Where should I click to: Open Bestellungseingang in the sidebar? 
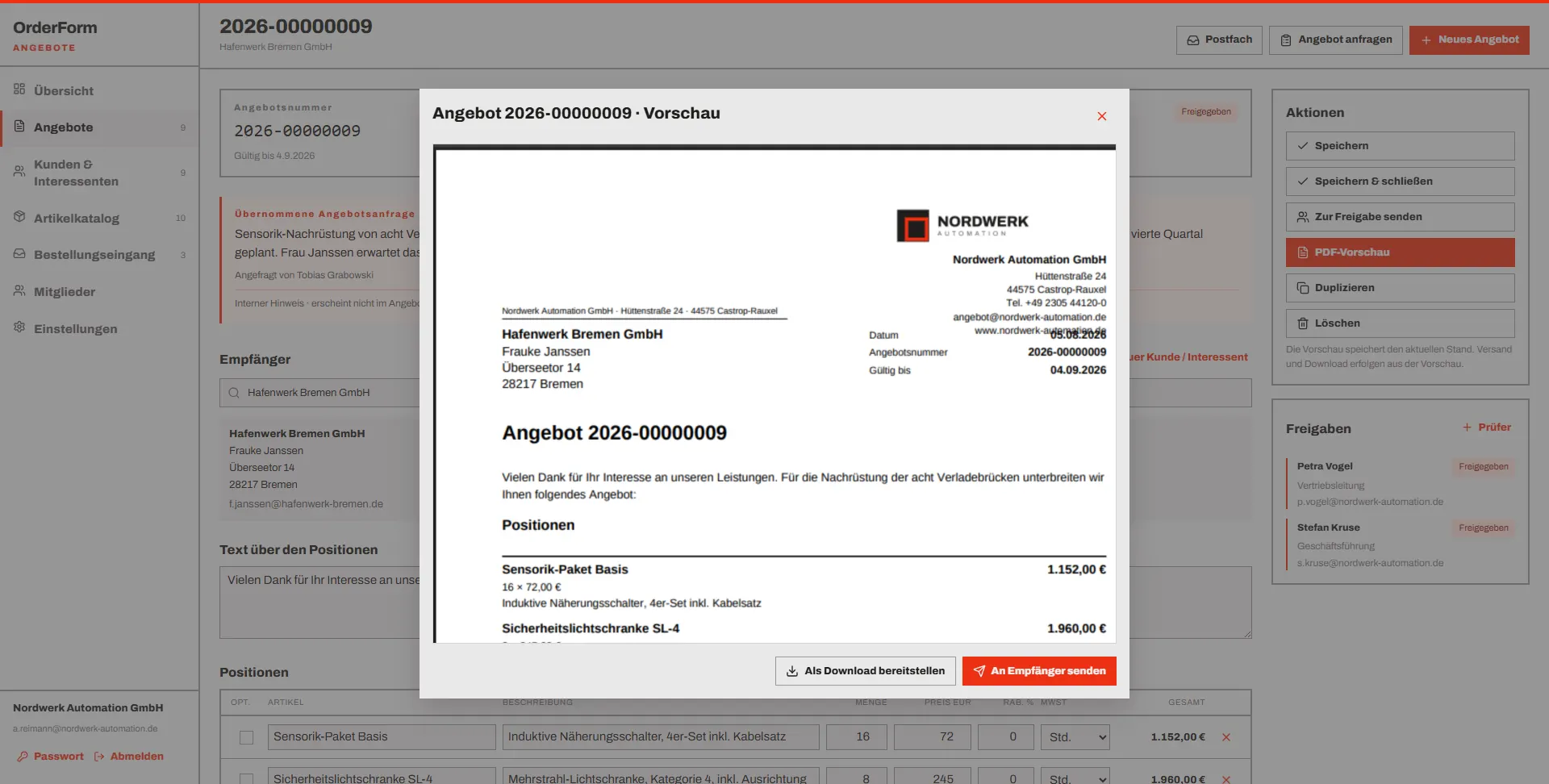[99, 255]
